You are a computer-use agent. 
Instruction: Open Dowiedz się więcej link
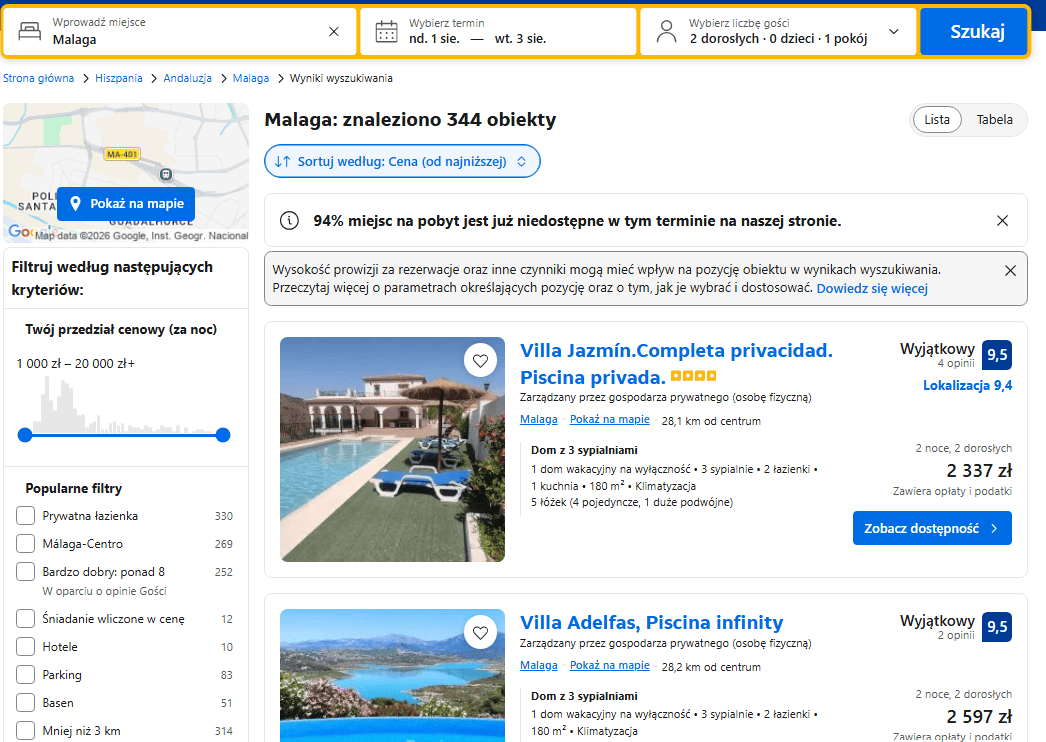[x=872, y=288]
